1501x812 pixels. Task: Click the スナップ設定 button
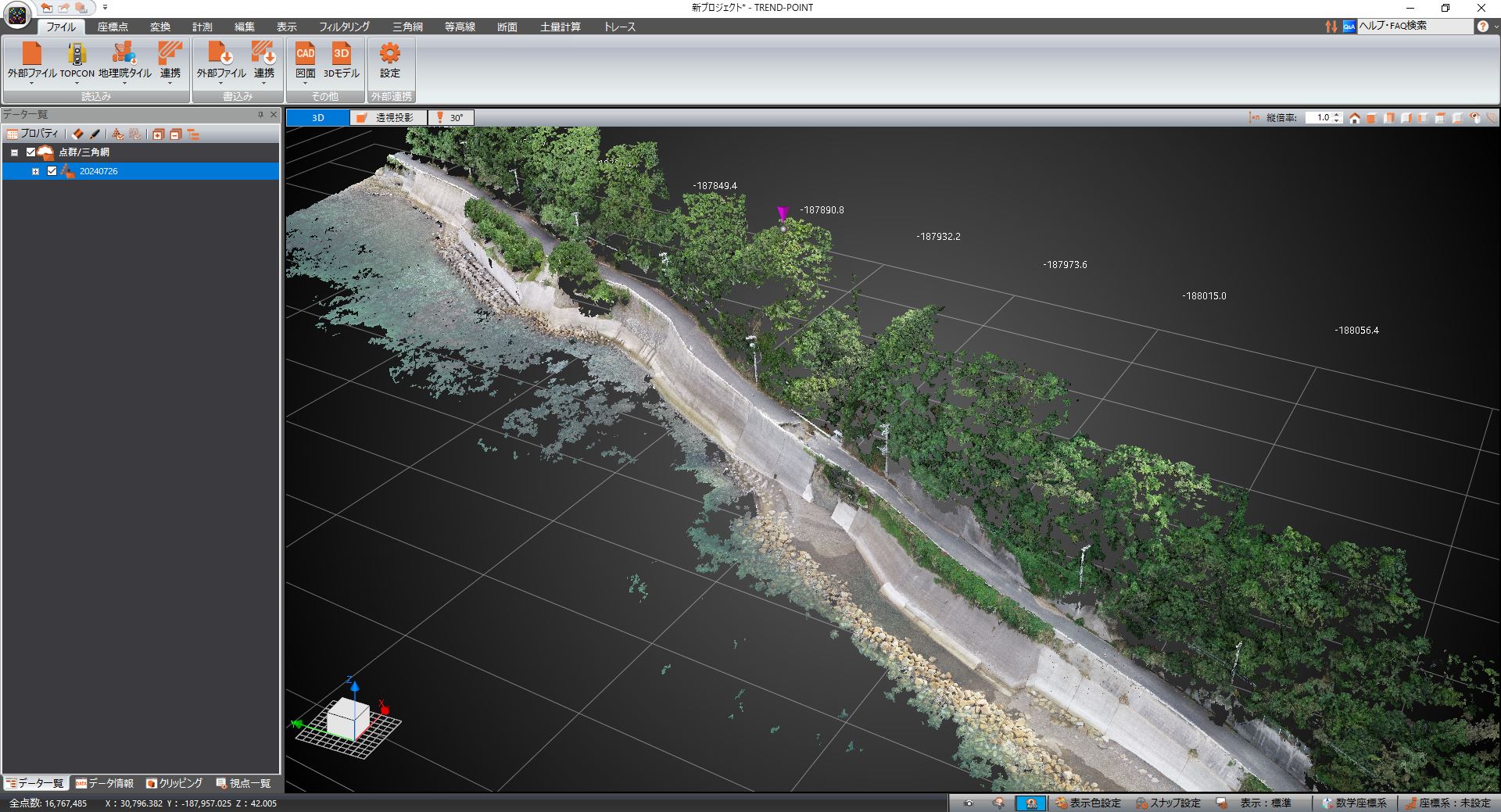point(1168,803)
